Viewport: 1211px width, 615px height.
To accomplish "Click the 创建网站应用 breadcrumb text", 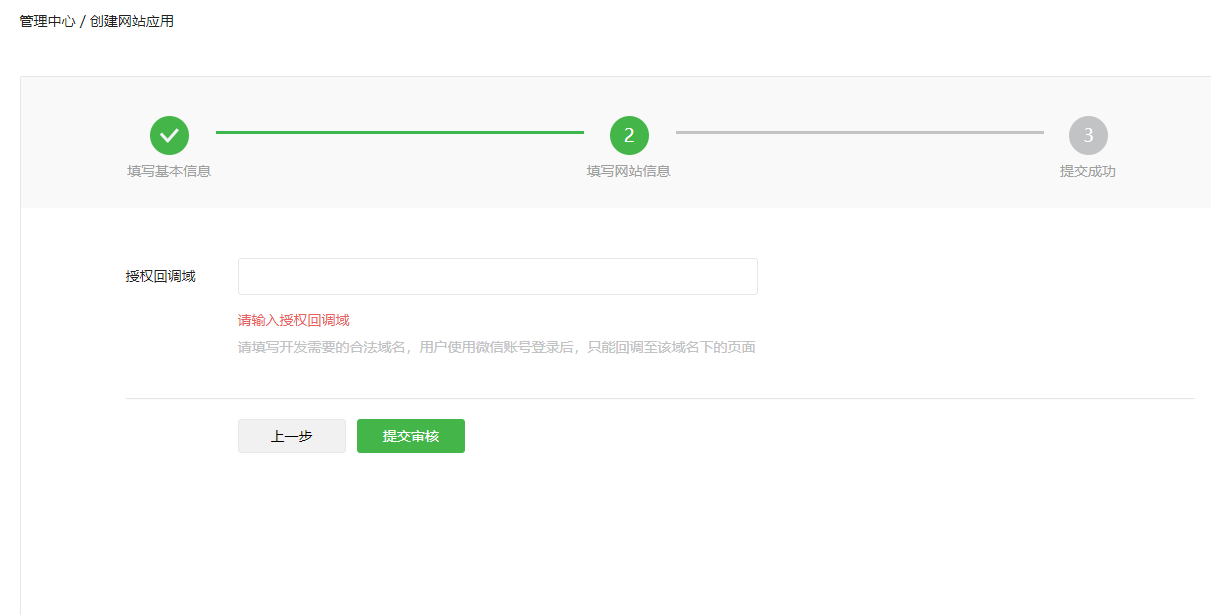I will point(132,21).
